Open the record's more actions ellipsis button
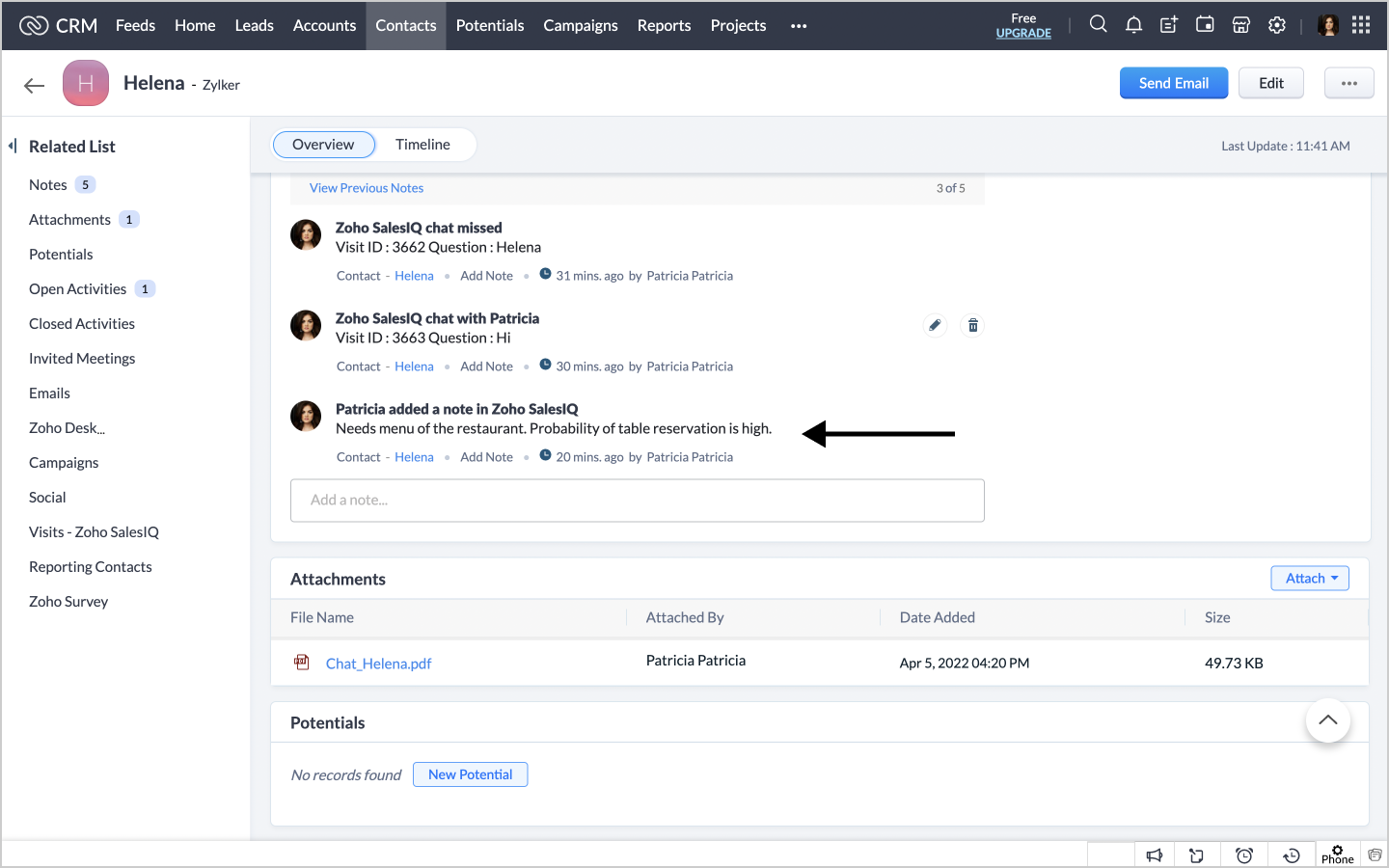Viewport: 1389px width, 868px height. (1349, 83)
